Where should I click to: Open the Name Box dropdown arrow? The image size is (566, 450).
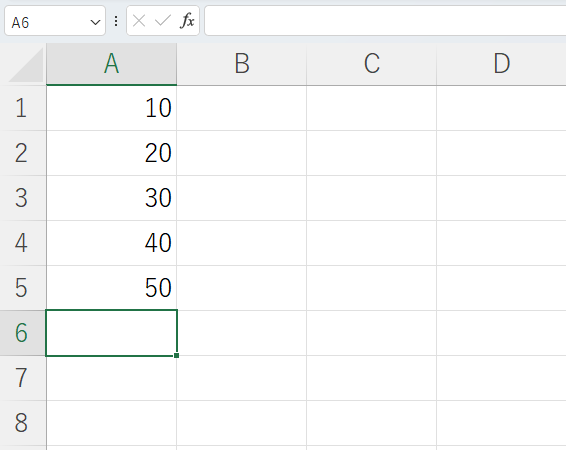point(95,22)
